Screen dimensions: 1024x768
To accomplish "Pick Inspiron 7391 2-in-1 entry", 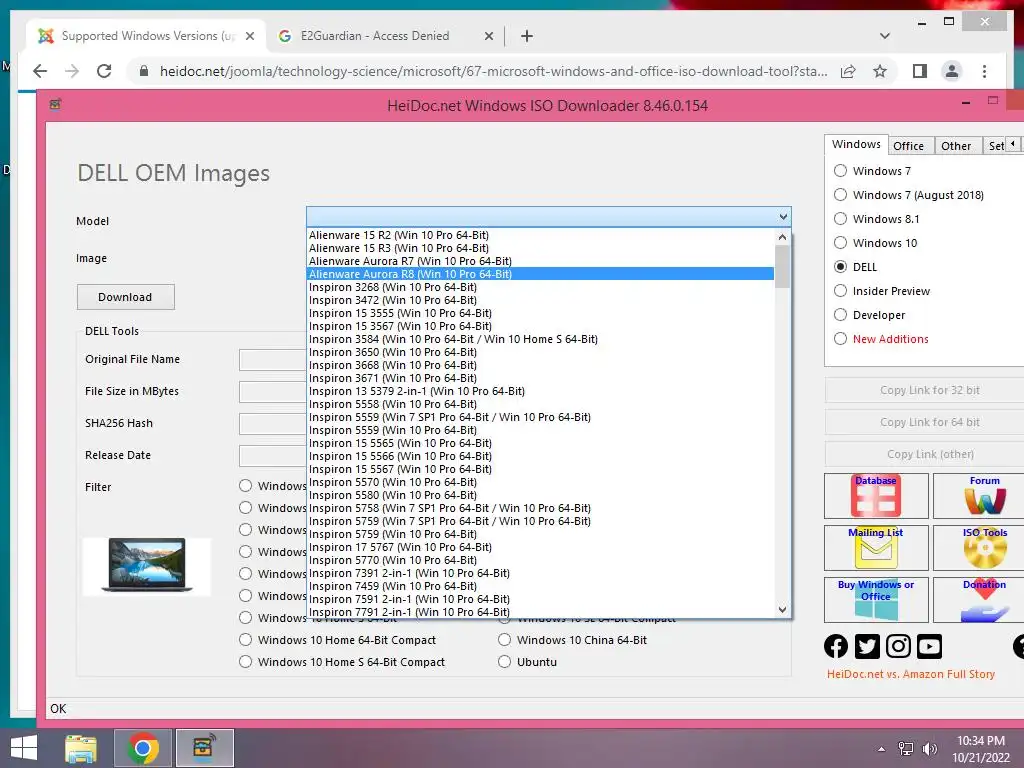I will [540, 573].
